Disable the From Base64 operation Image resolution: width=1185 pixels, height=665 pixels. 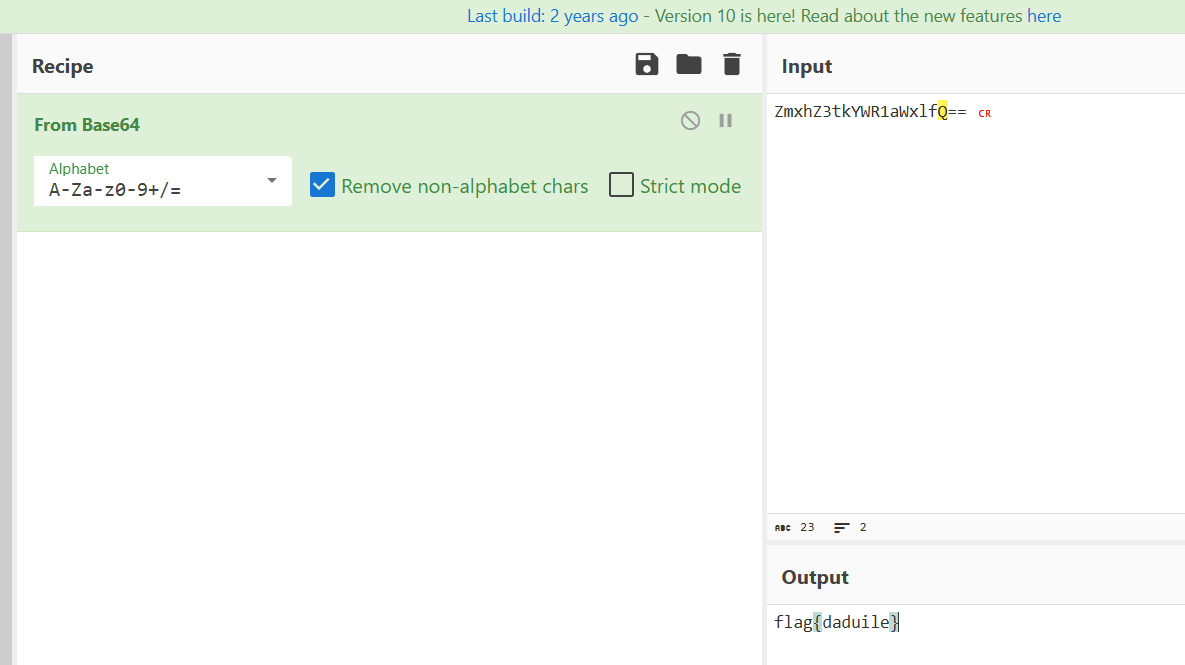coord(690,120)
